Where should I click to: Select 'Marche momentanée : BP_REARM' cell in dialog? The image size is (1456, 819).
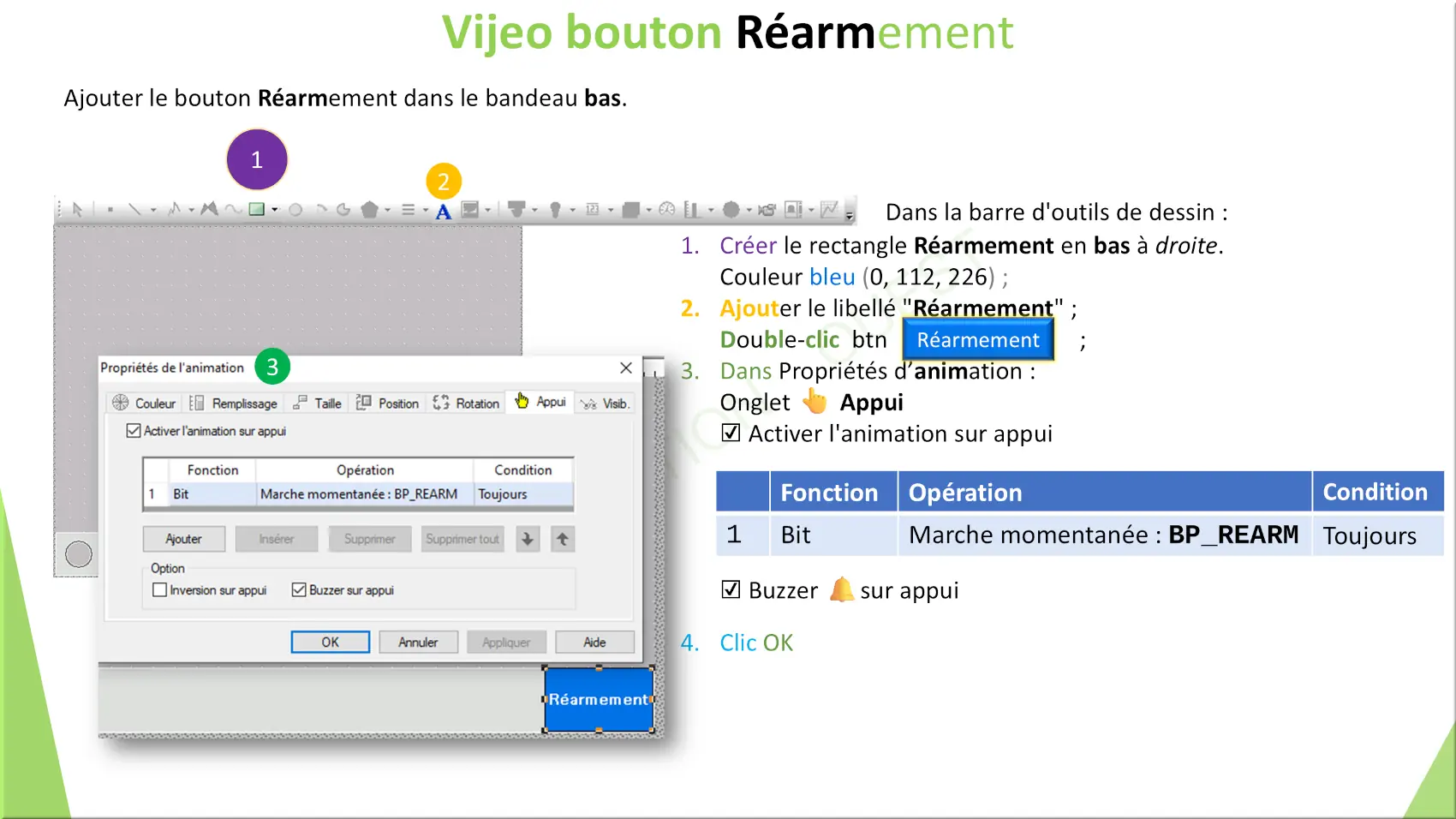[364, 494]
